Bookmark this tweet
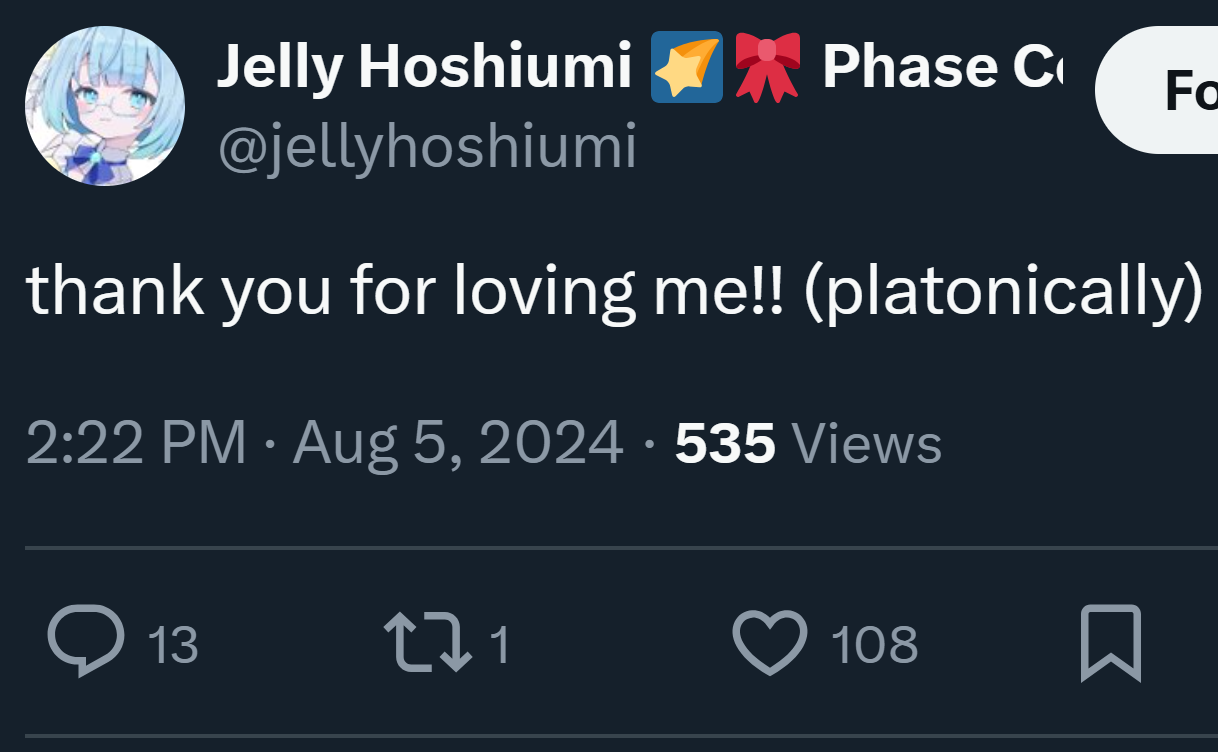This screenshot has width=1218, height=752. (x=1110, y=643)
